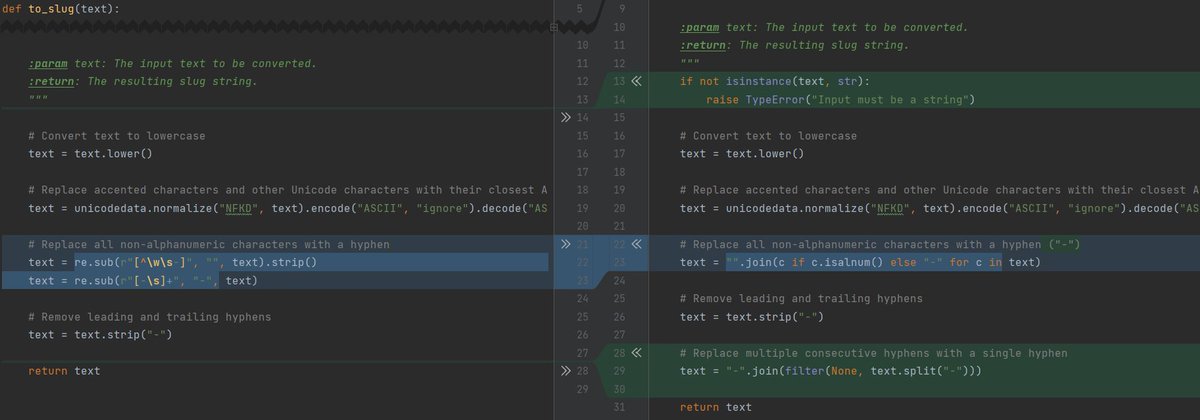
Task: Accept left change arrows beside left line 28
Action: pos(567,371)
